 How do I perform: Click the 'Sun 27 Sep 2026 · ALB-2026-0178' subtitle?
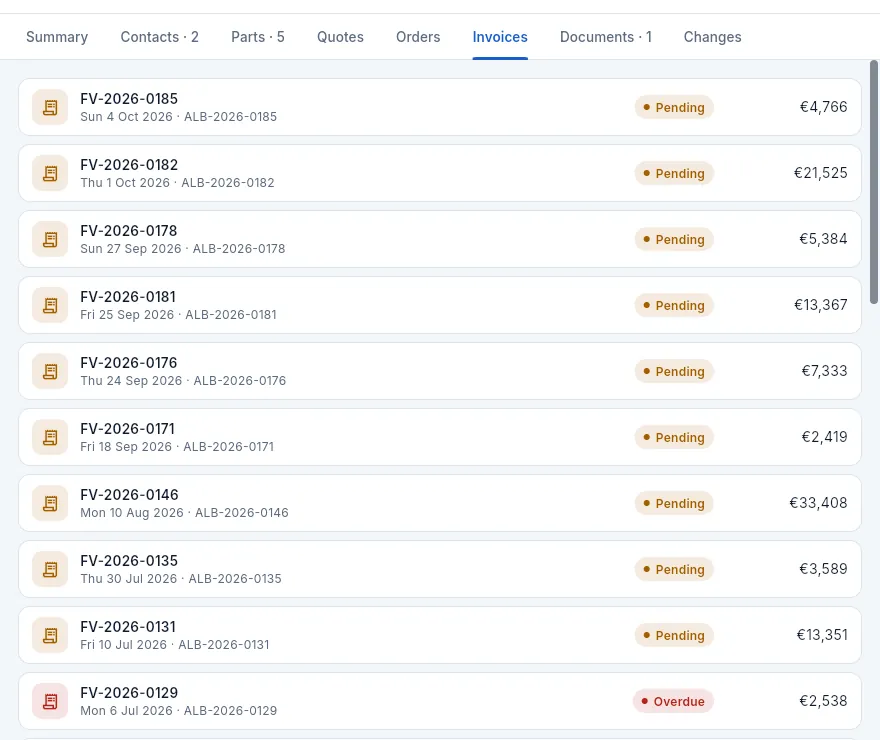tap(182, 249)
